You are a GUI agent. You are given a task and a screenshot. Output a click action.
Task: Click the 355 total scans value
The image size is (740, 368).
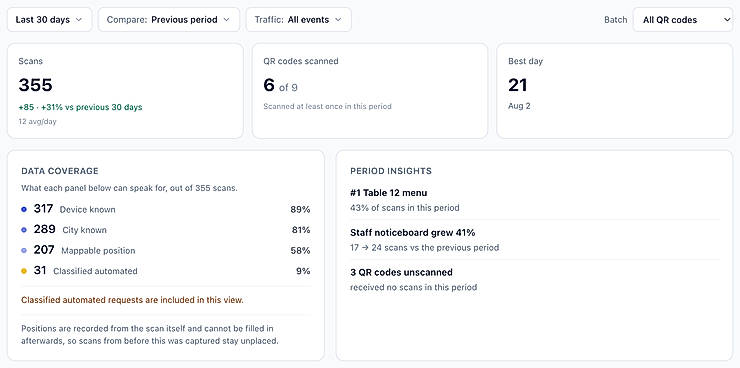35,85
